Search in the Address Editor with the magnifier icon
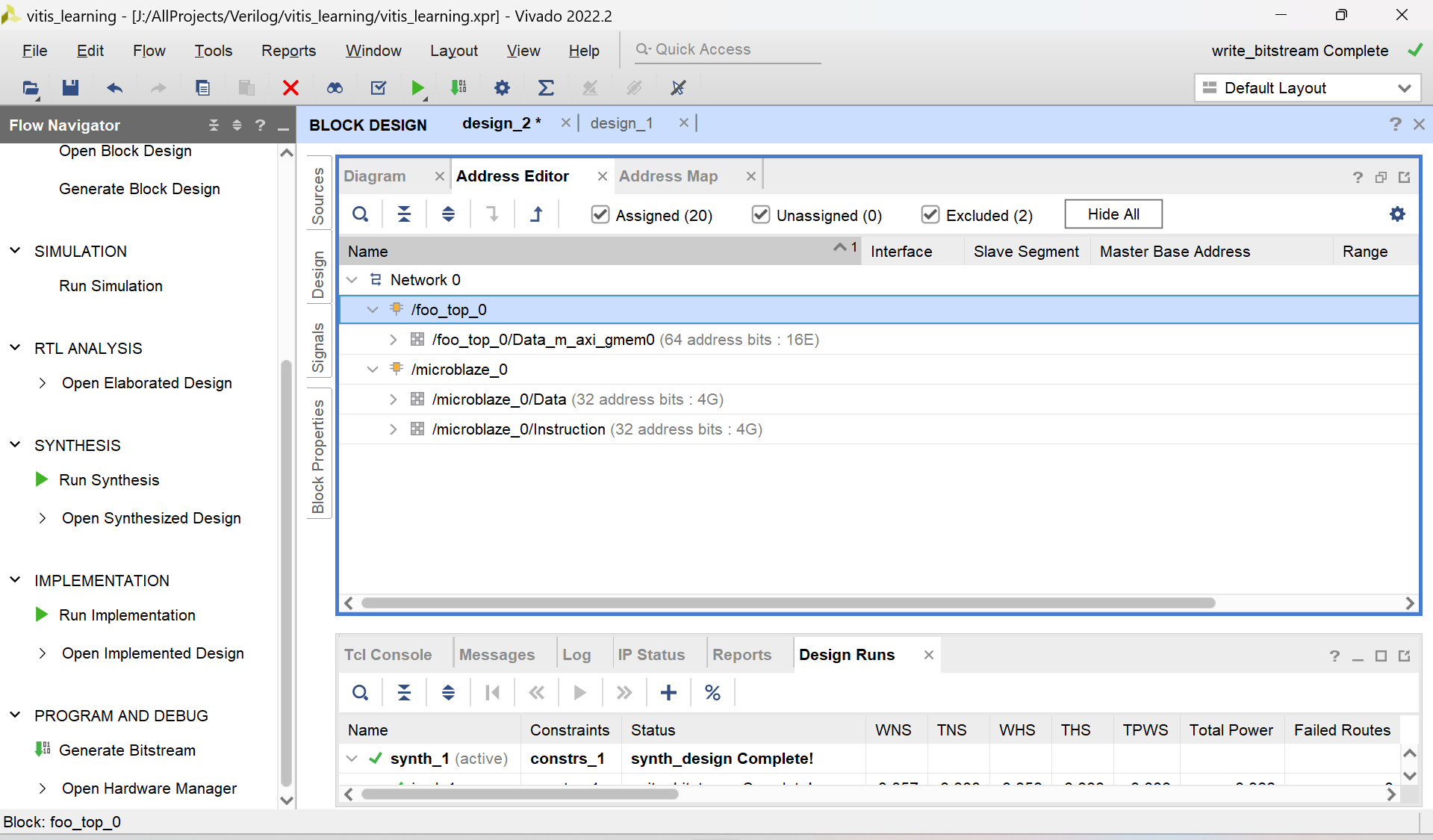The image size is (1433, 840). (x=361, y=215)
